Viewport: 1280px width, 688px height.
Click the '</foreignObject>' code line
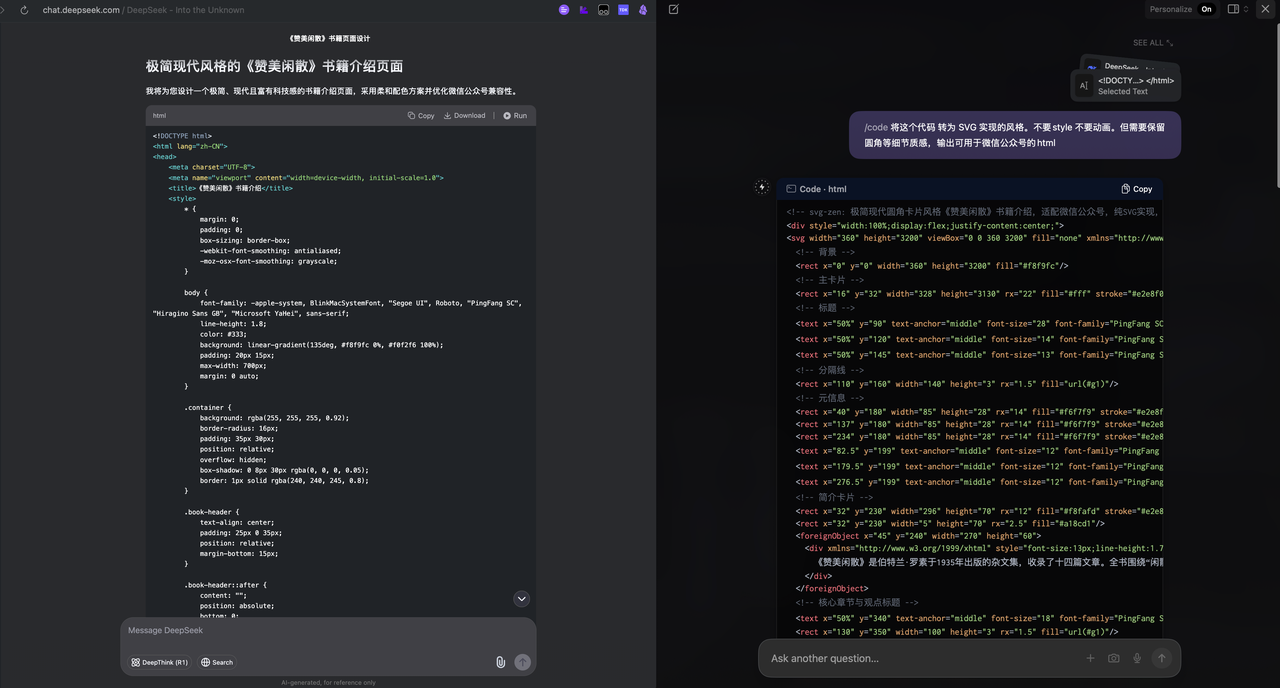click(x=831, y=589)
